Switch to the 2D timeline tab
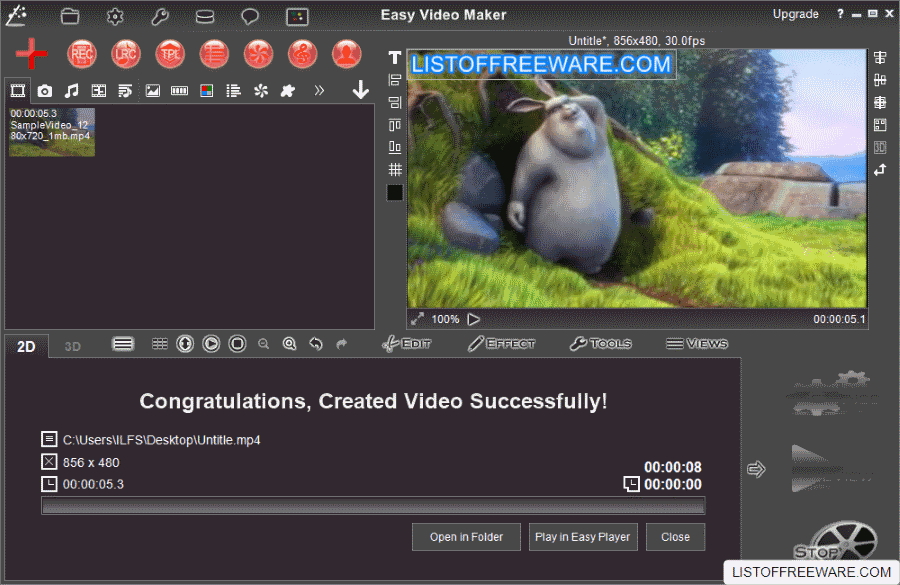The width and height of the screenshot is (900, 585). pyautogui.click(x=26, y=346)
